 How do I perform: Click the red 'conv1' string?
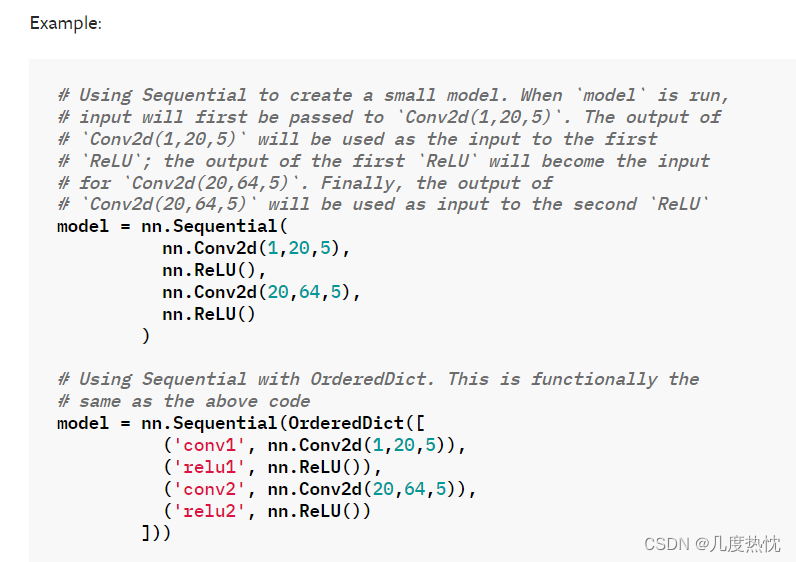tap(209, 445)
